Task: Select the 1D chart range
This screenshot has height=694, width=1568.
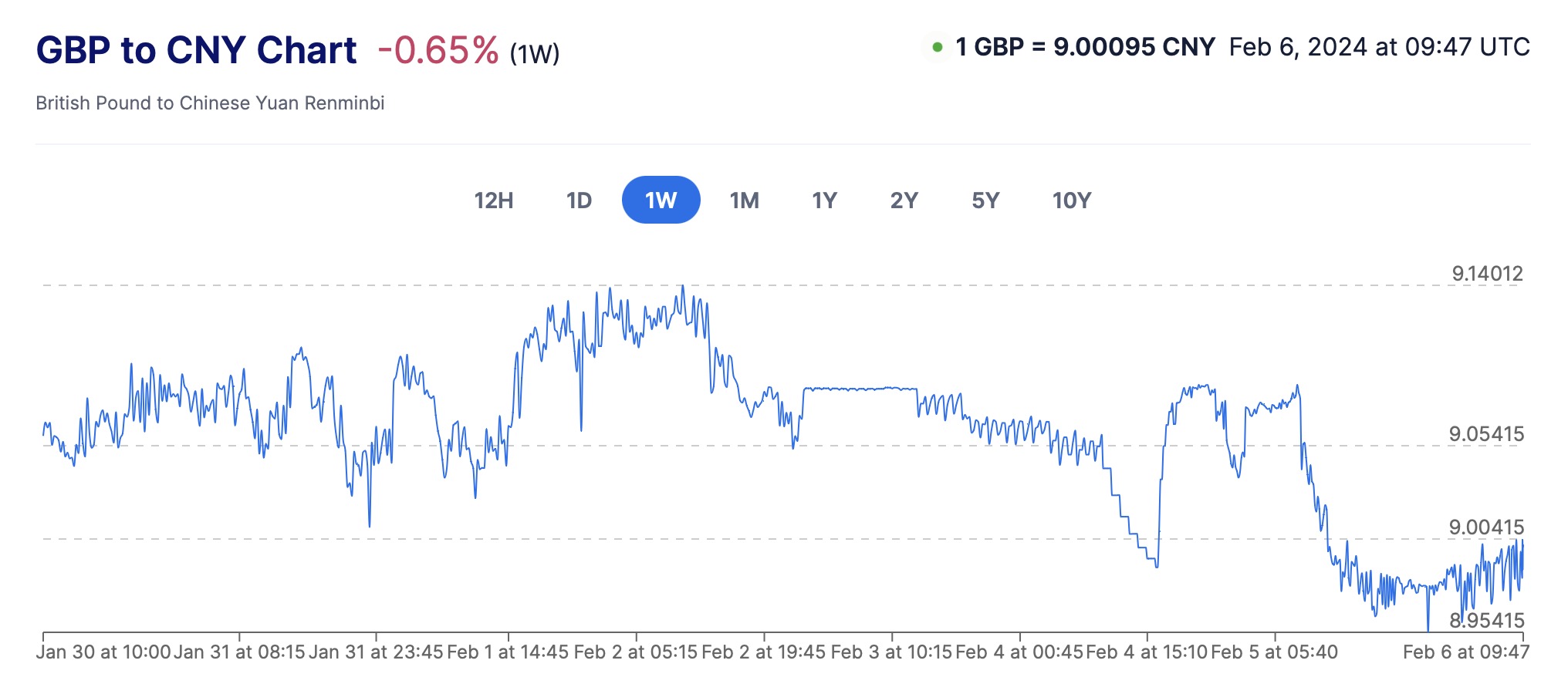Action: (x=579, y=200)
